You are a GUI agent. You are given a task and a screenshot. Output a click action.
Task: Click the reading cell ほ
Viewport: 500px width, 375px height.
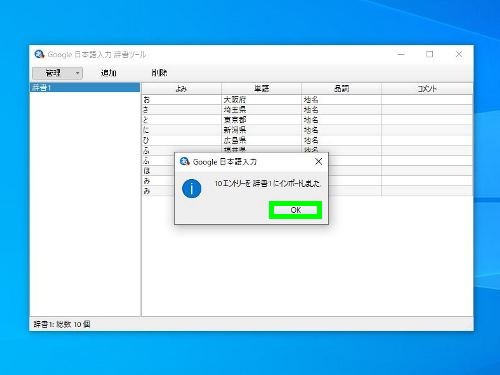pyautogui.click(x=158, y=171)
